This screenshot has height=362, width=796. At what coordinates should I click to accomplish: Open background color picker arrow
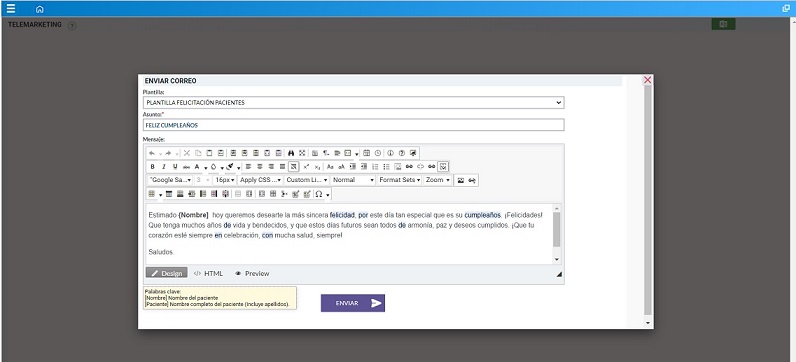222,168
